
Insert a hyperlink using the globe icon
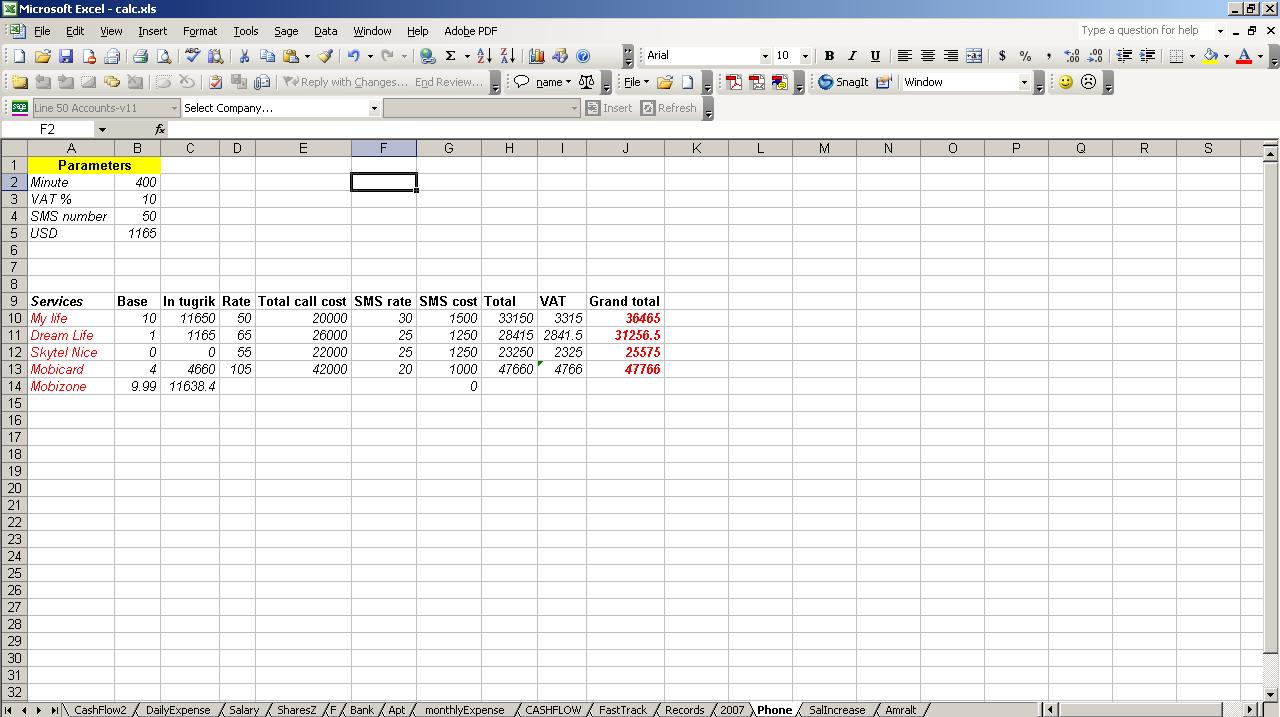click(x=428, y=56)
